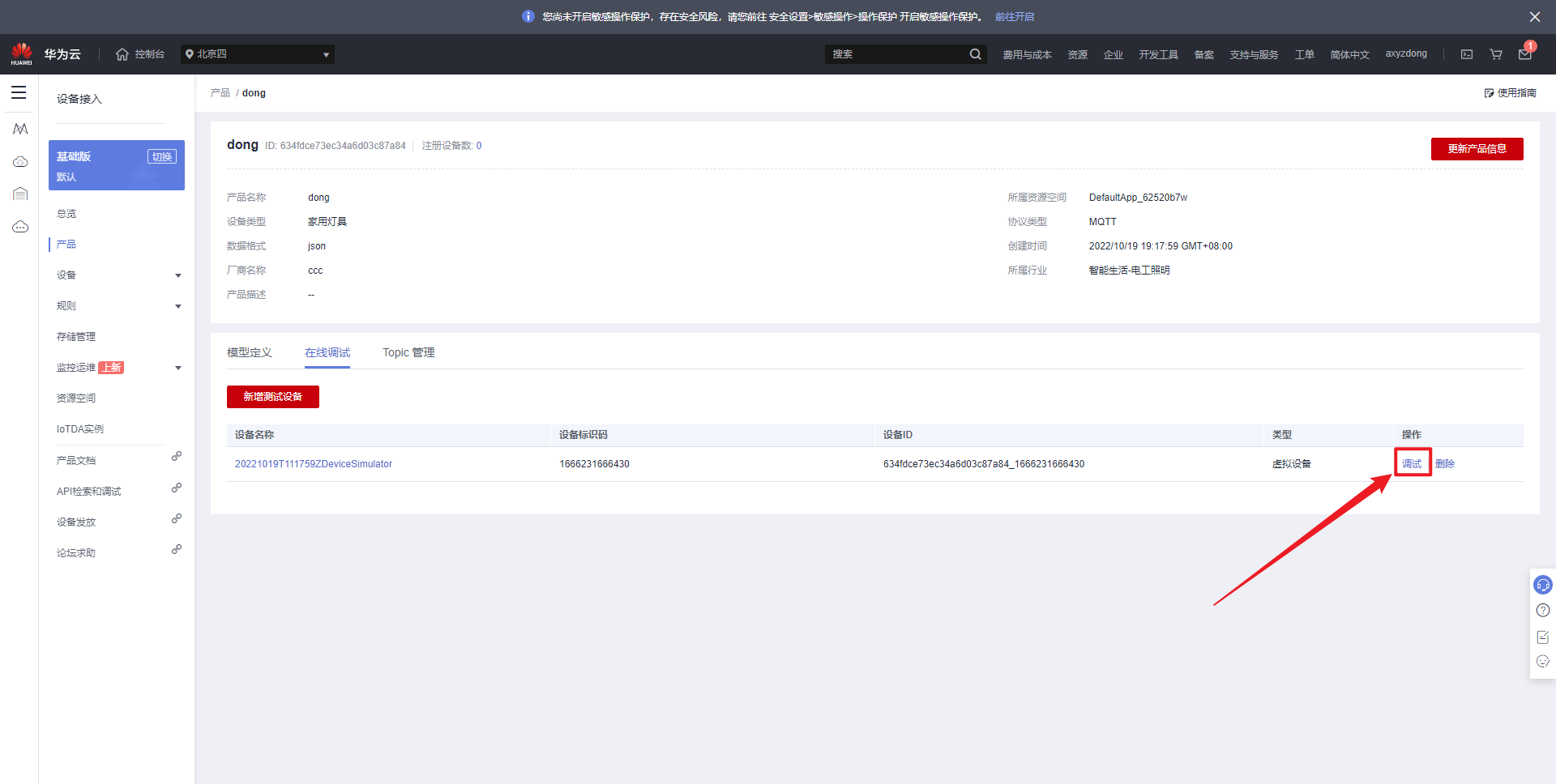Click the search magnifier icon

point(975,54)
